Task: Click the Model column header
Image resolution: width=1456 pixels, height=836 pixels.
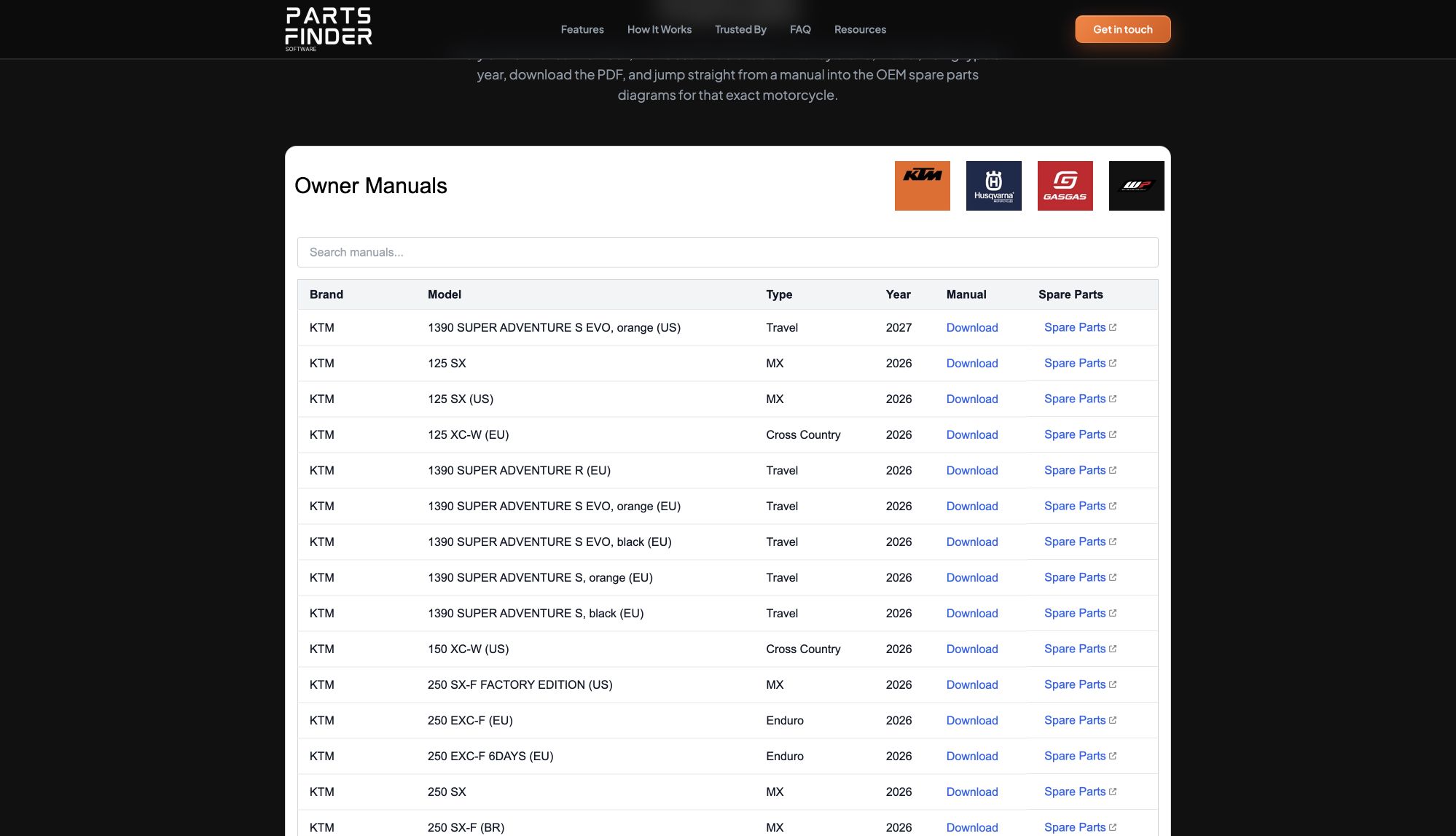Action: [445, 294]
